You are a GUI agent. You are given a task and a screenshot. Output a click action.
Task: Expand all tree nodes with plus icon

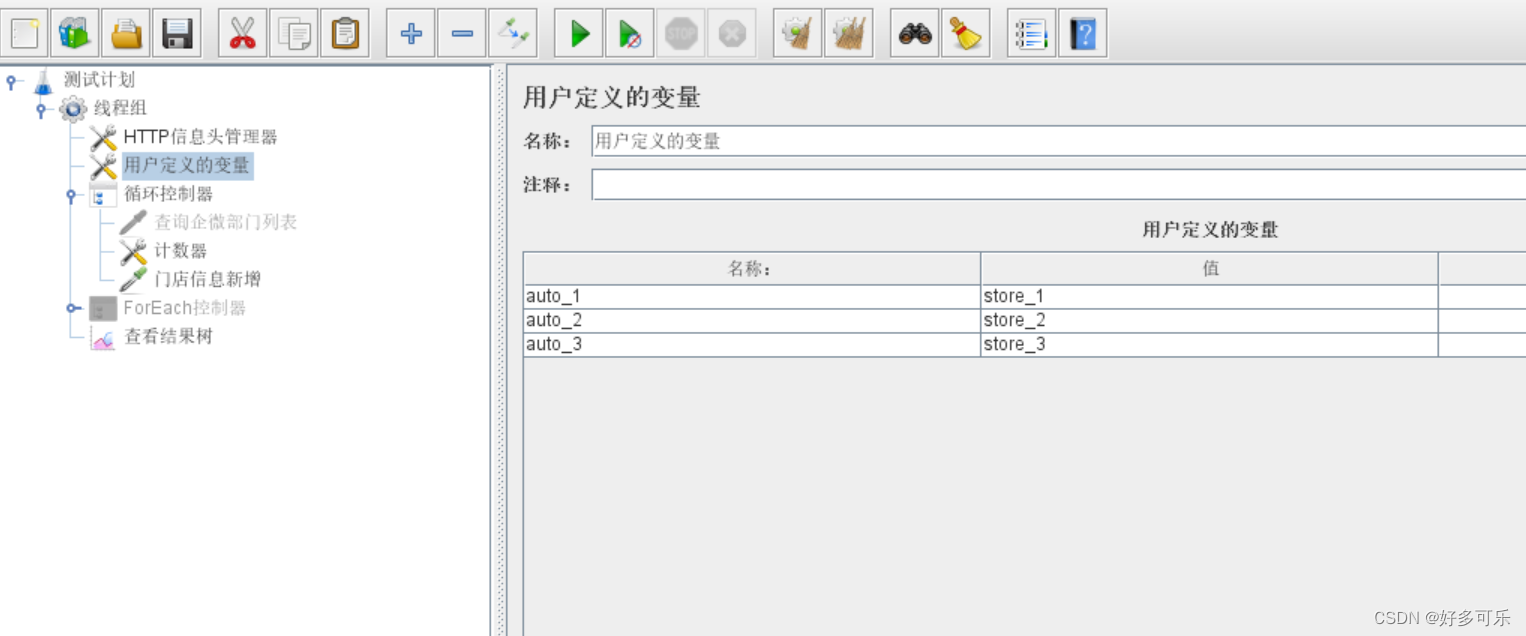click(410, 32)
